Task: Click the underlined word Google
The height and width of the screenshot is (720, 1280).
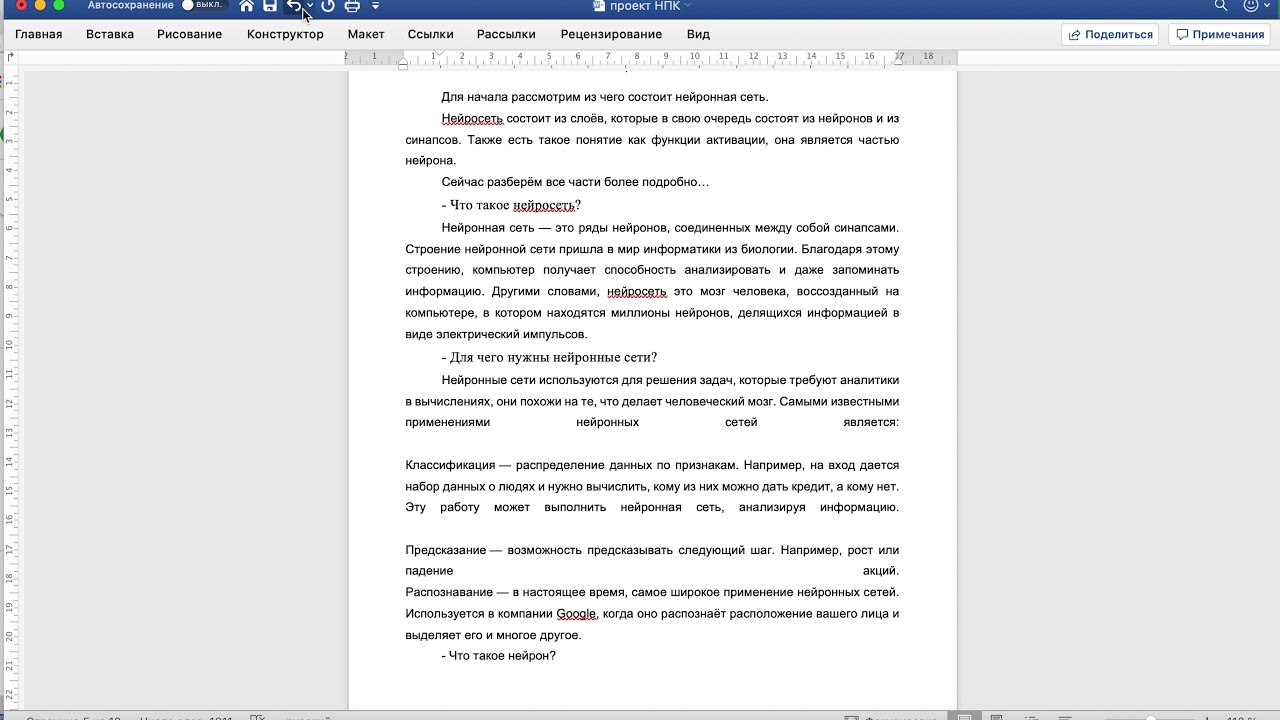Action: point(576,613)
